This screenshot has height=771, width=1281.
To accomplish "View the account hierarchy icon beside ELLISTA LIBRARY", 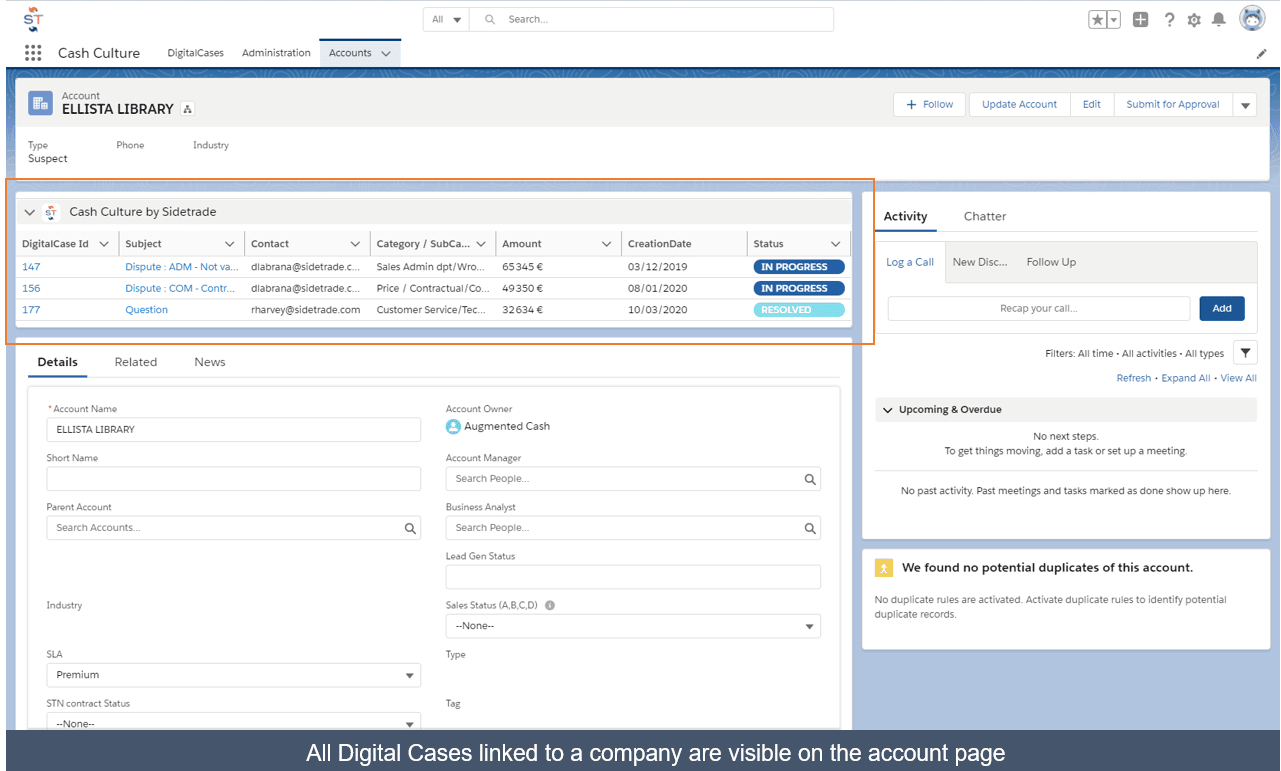I will point(187,109).
